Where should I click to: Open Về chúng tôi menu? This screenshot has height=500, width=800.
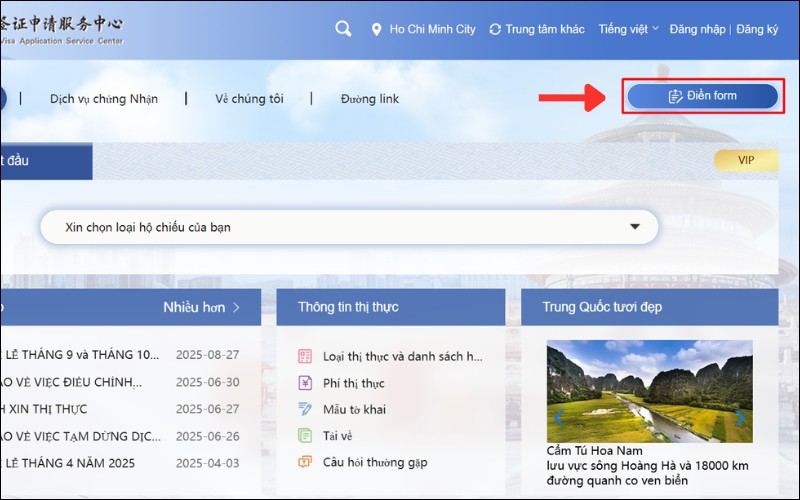pos(249,99)
